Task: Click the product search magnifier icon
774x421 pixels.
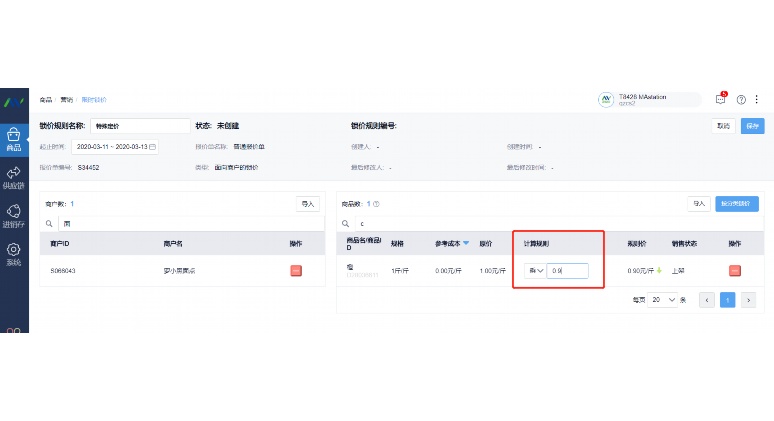Action: tap(346, 224)
